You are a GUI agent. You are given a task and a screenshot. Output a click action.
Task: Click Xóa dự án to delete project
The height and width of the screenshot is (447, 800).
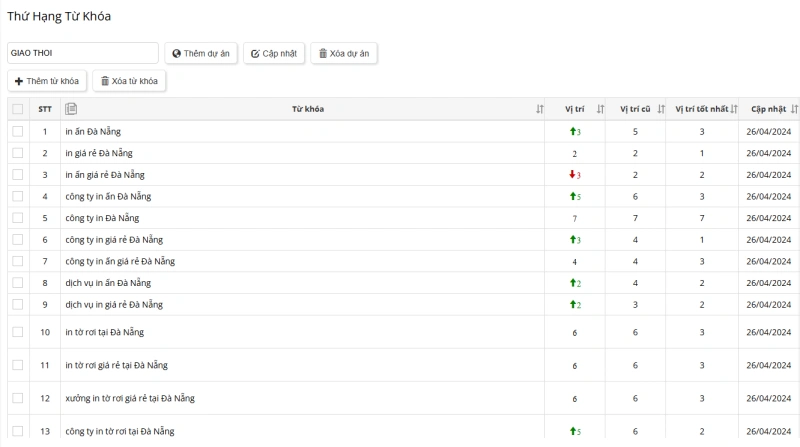coord(344,53)
